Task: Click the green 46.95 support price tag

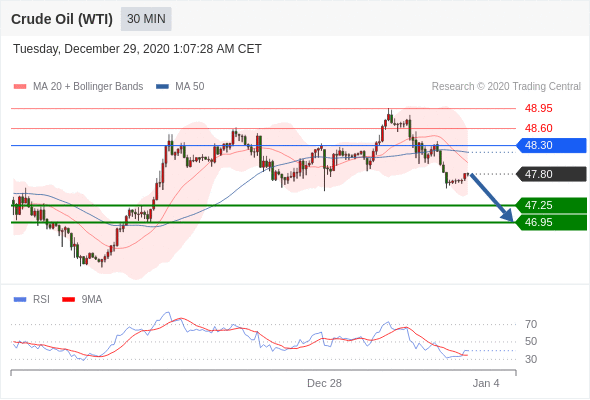Action: point(551,222)
